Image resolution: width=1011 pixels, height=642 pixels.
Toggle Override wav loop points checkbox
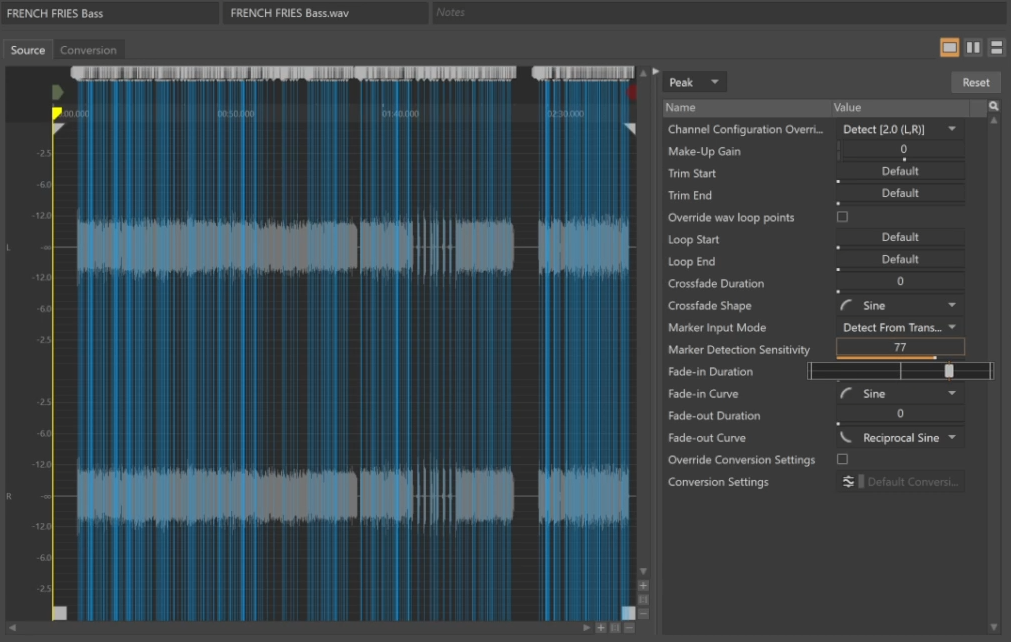click(842, 217)
